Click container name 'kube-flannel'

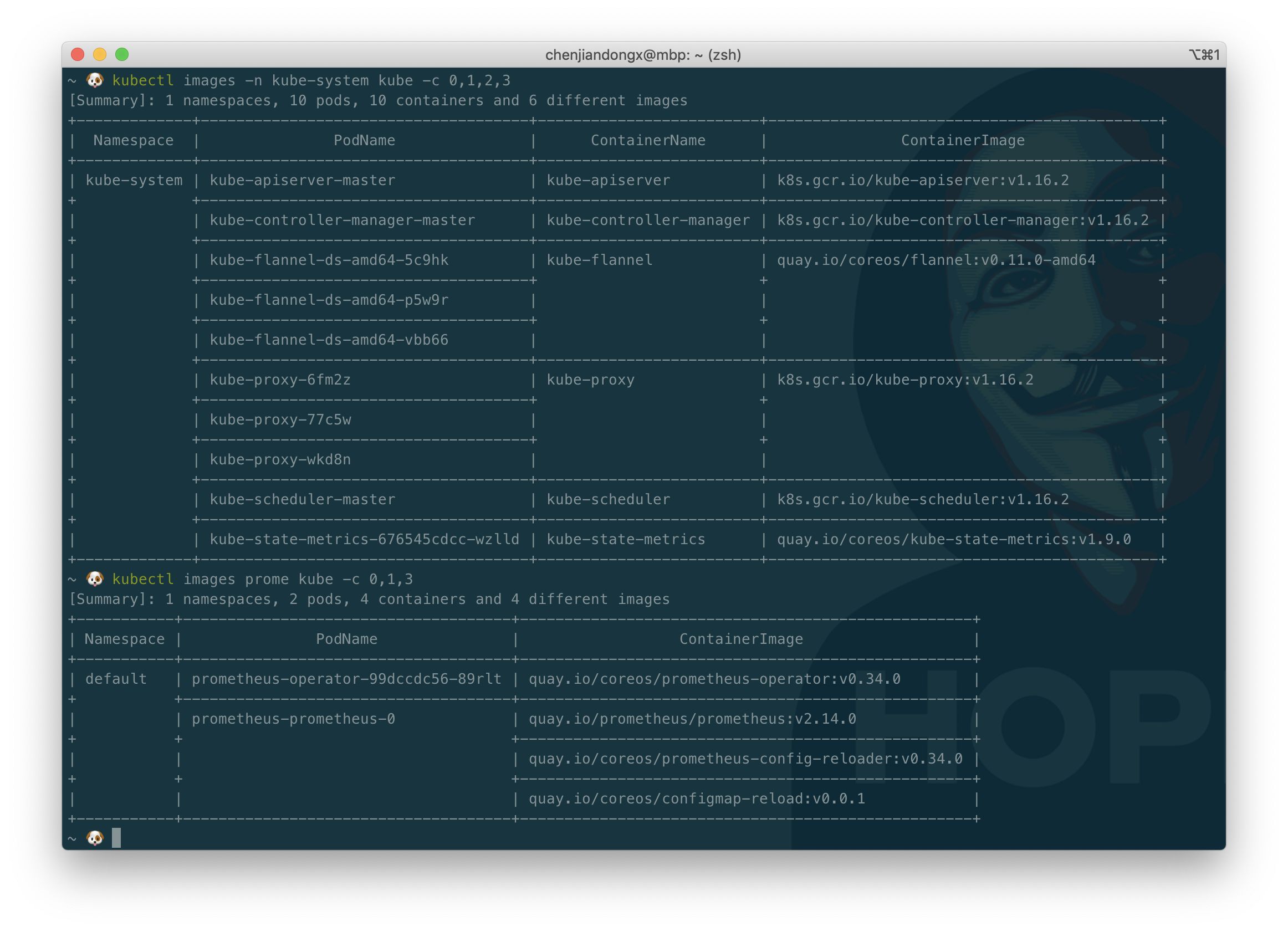point(599,260)
